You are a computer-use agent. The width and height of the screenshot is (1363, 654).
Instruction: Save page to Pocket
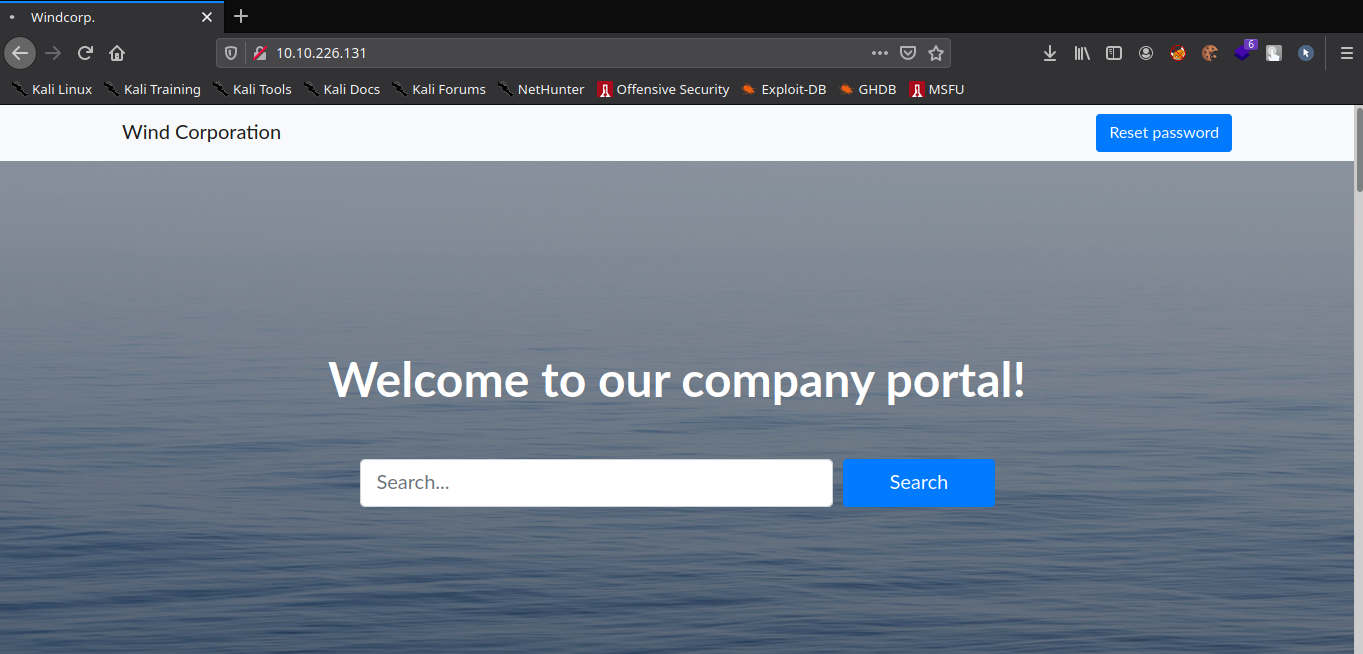click(x=908, y=53)
